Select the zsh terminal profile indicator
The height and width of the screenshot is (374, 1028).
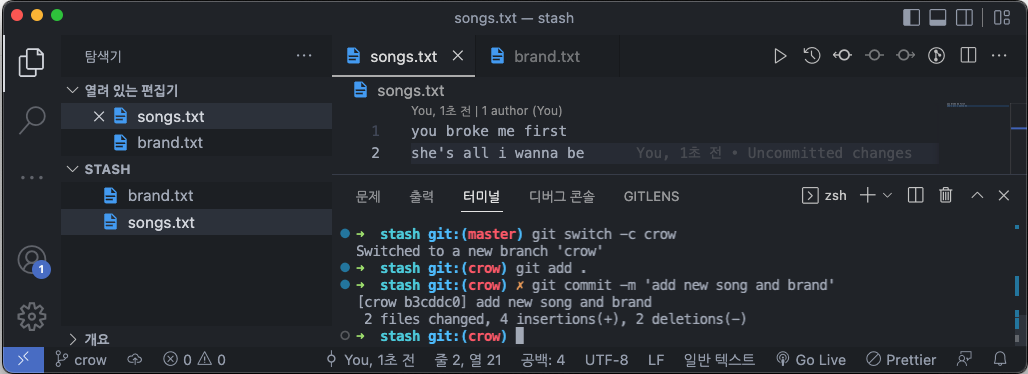tap(824, 196)
